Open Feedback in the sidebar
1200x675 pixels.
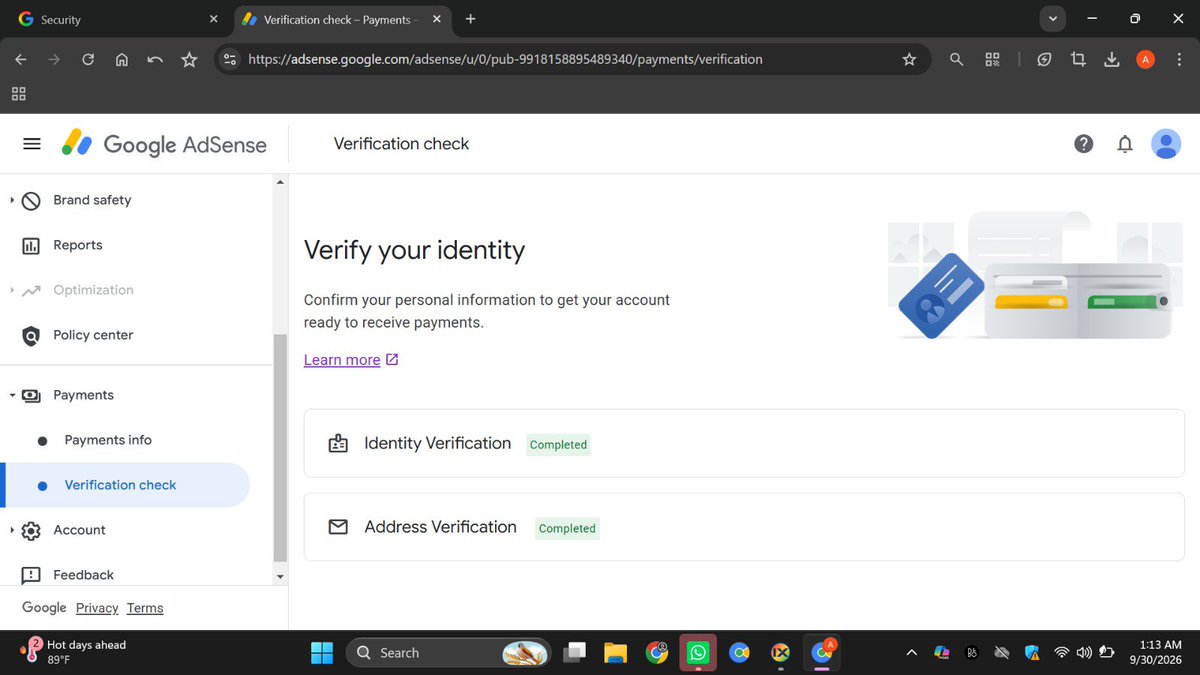pyautogui.click(x=83, y=575)
